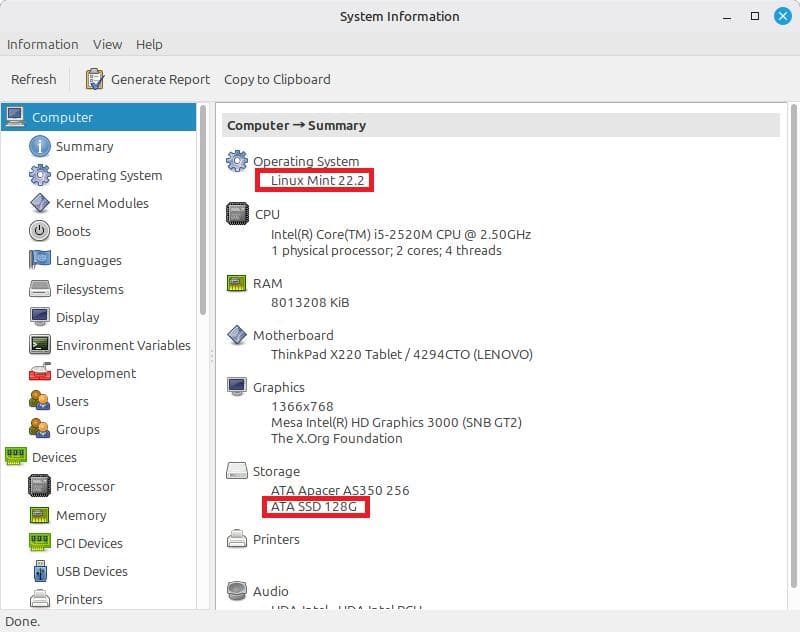The height and width of the screenshot is (632, 800).
Task: Open the Boots power icon entry
Action: (39, 231)
